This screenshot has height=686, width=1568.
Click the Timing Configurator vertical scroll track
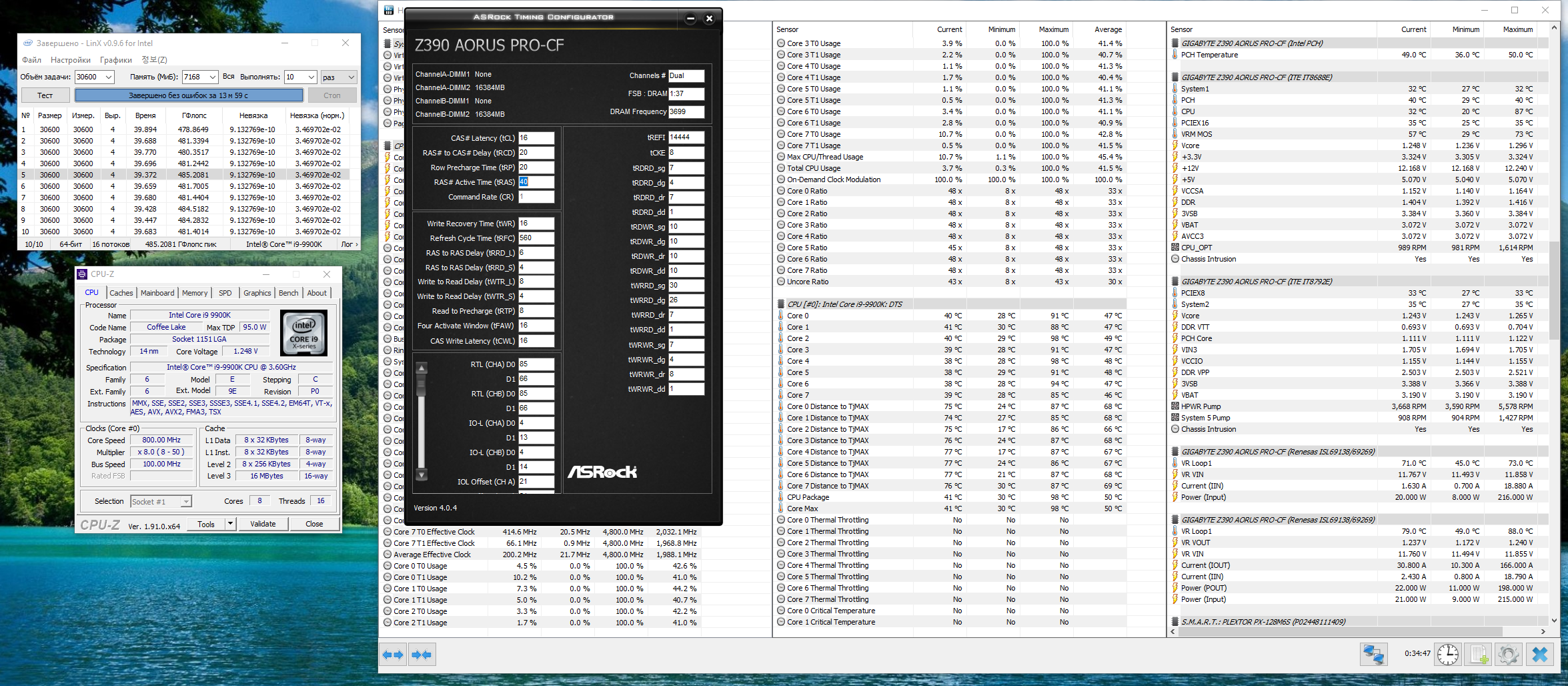(421, 422)
